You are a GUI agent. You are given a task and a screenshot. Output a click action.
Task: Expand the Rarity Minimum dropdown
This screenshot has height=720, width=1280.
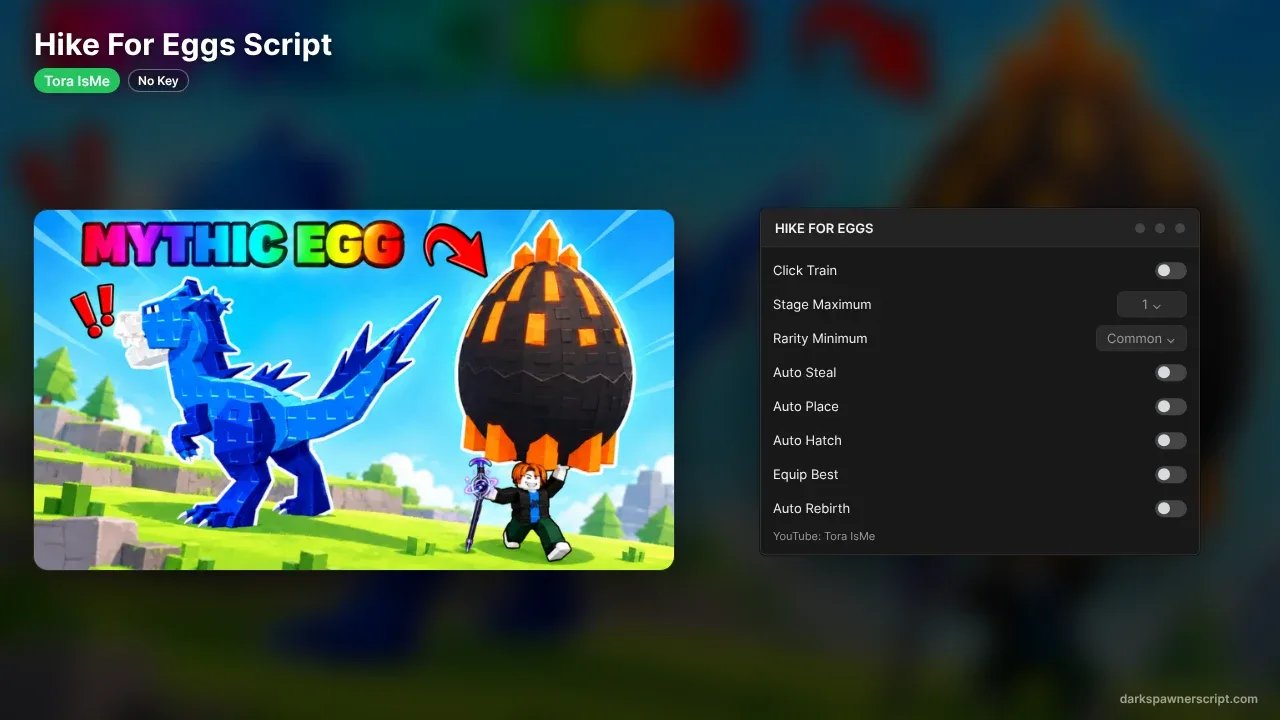[x=1141, y=338]
